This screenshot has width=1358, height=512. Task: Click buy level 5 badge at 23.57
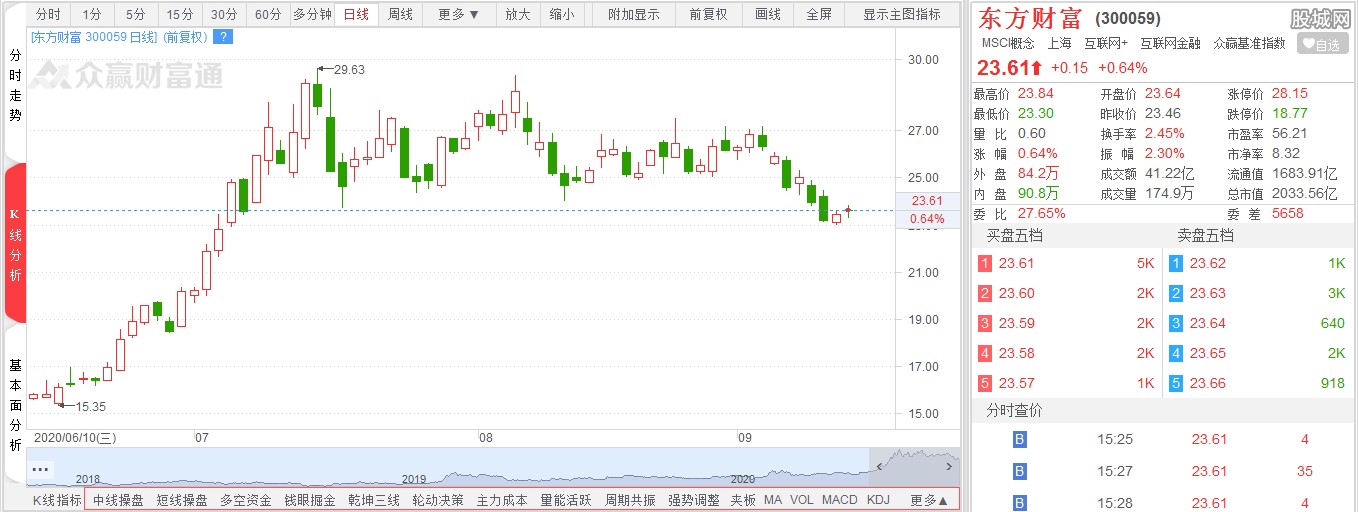[985, 384]
